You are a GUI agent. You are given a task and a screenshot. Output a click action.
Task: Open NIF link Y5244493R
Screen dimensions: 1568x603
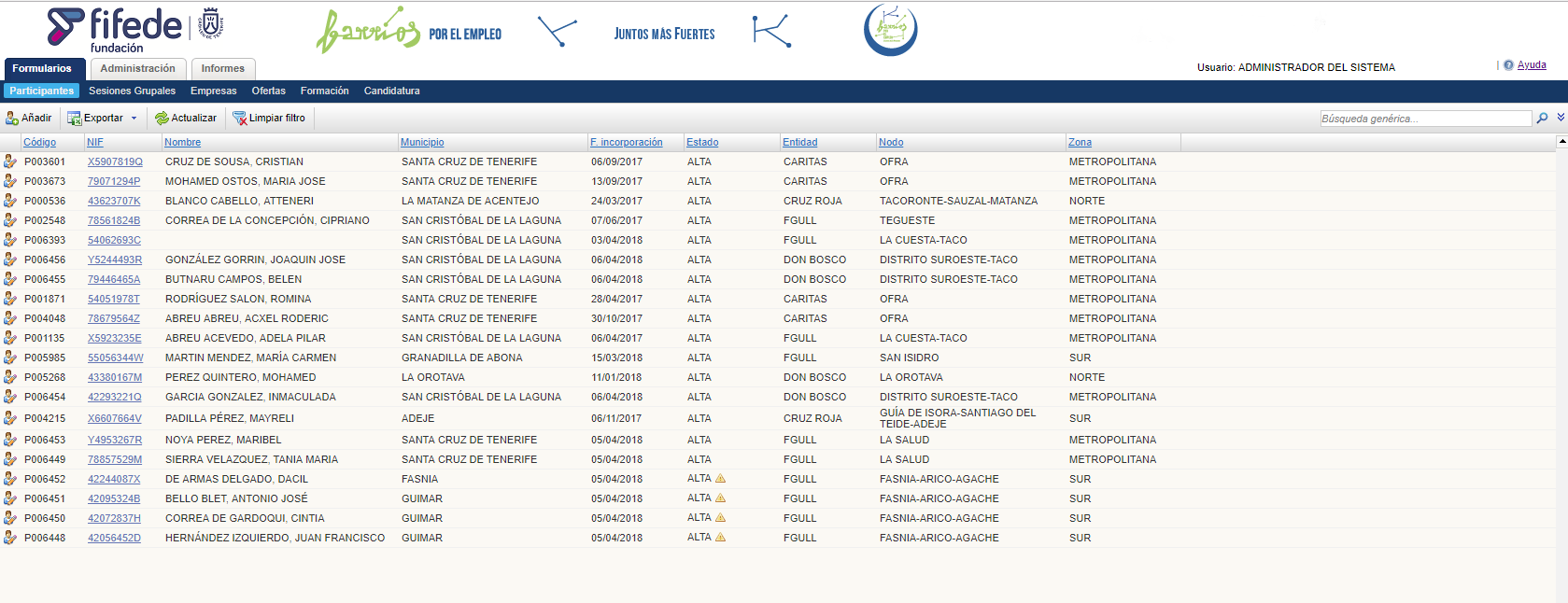pos(115,259)
